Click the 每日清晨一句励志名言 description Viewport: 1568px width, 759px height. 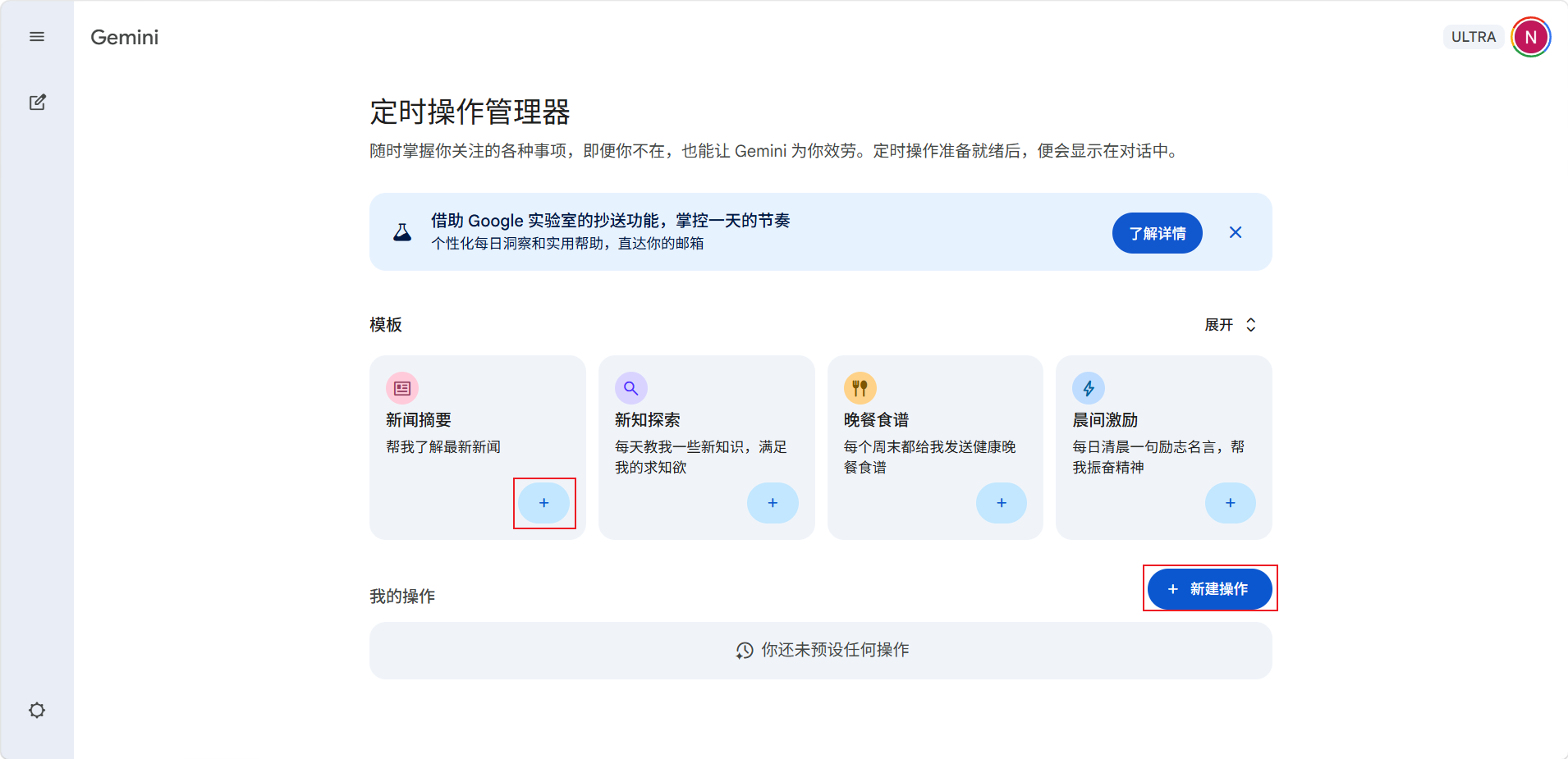1158,457
